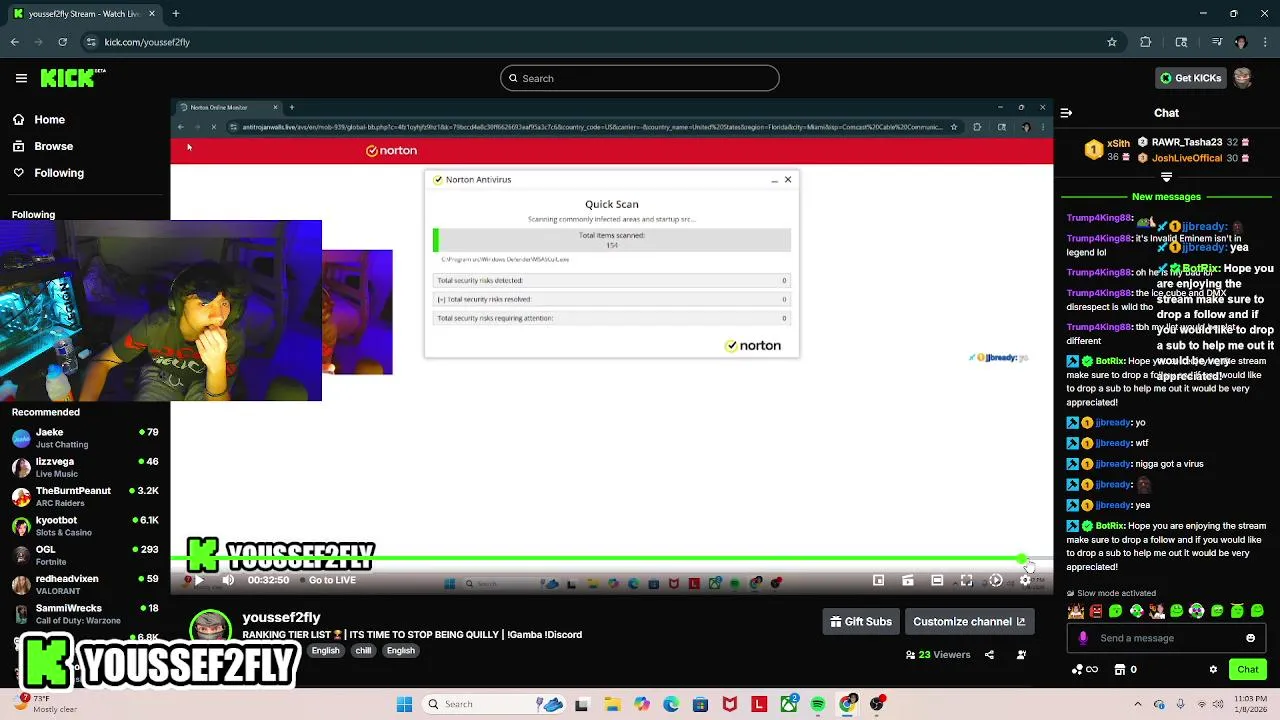This screenshot has width=1280, height=720.
Task: Open kyootbot recommended channel
Action: [85, 526]
